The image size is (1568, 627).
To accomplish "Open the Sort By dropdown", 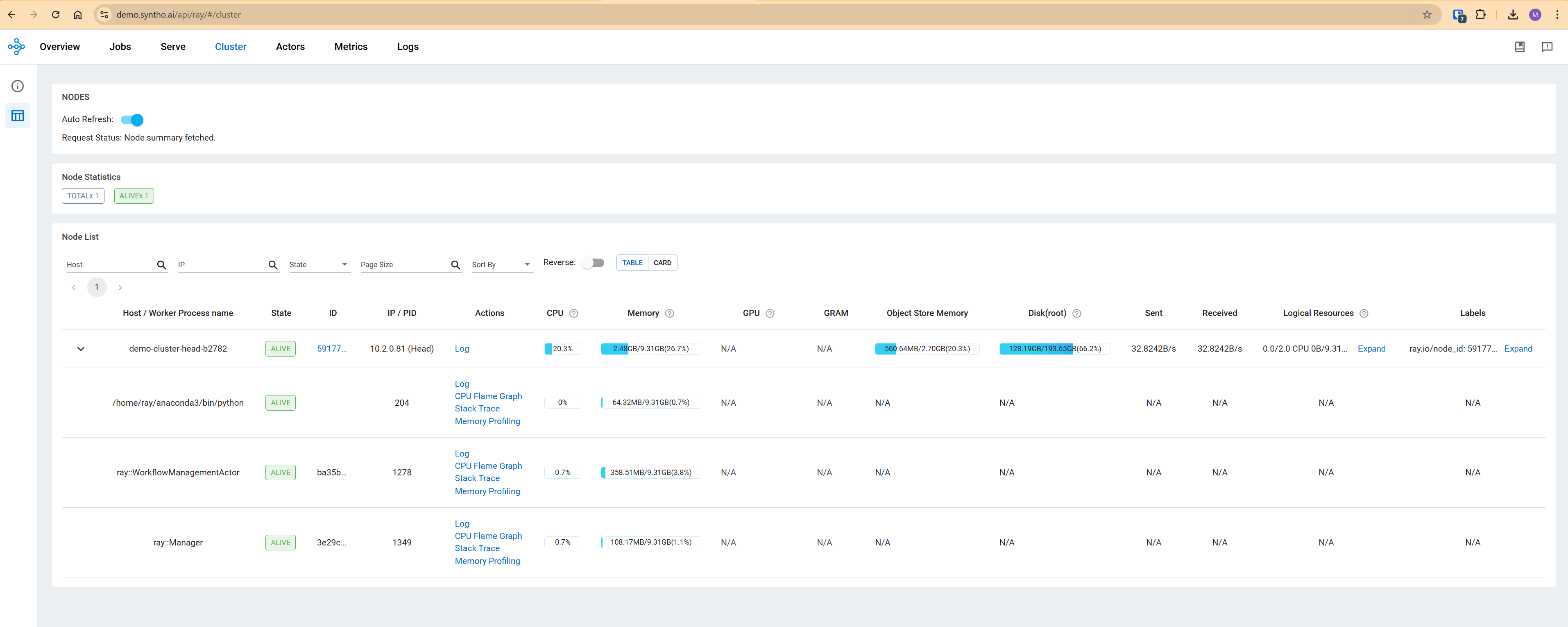I will [501, 265].
